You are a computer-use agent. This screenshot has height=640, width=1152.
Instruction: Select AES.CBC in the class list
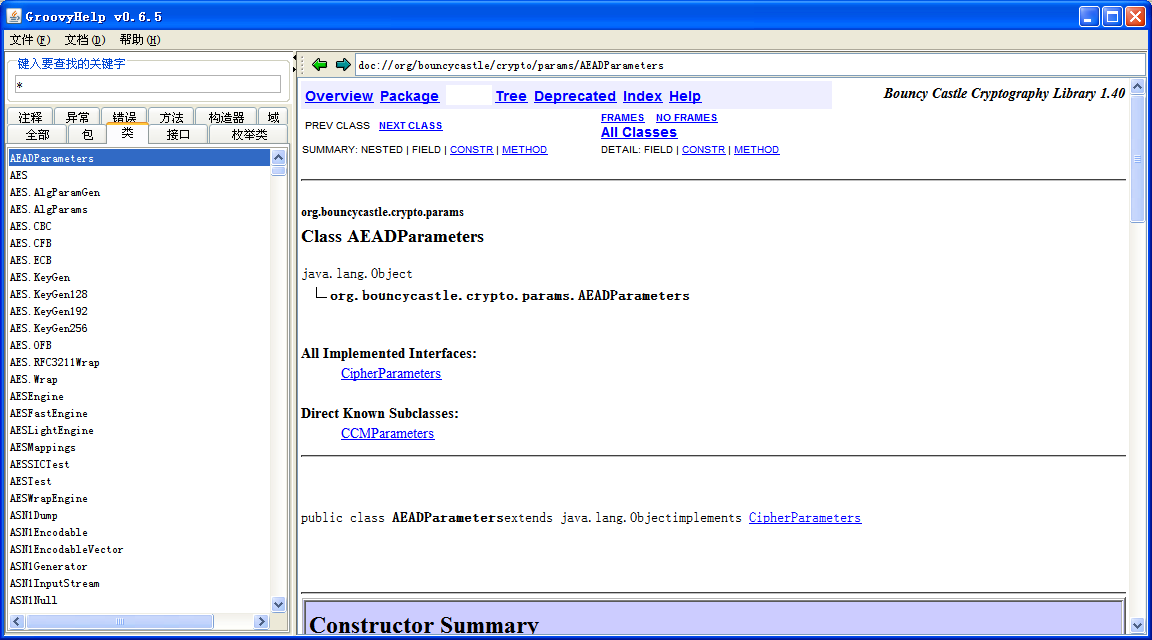point(139,226)
